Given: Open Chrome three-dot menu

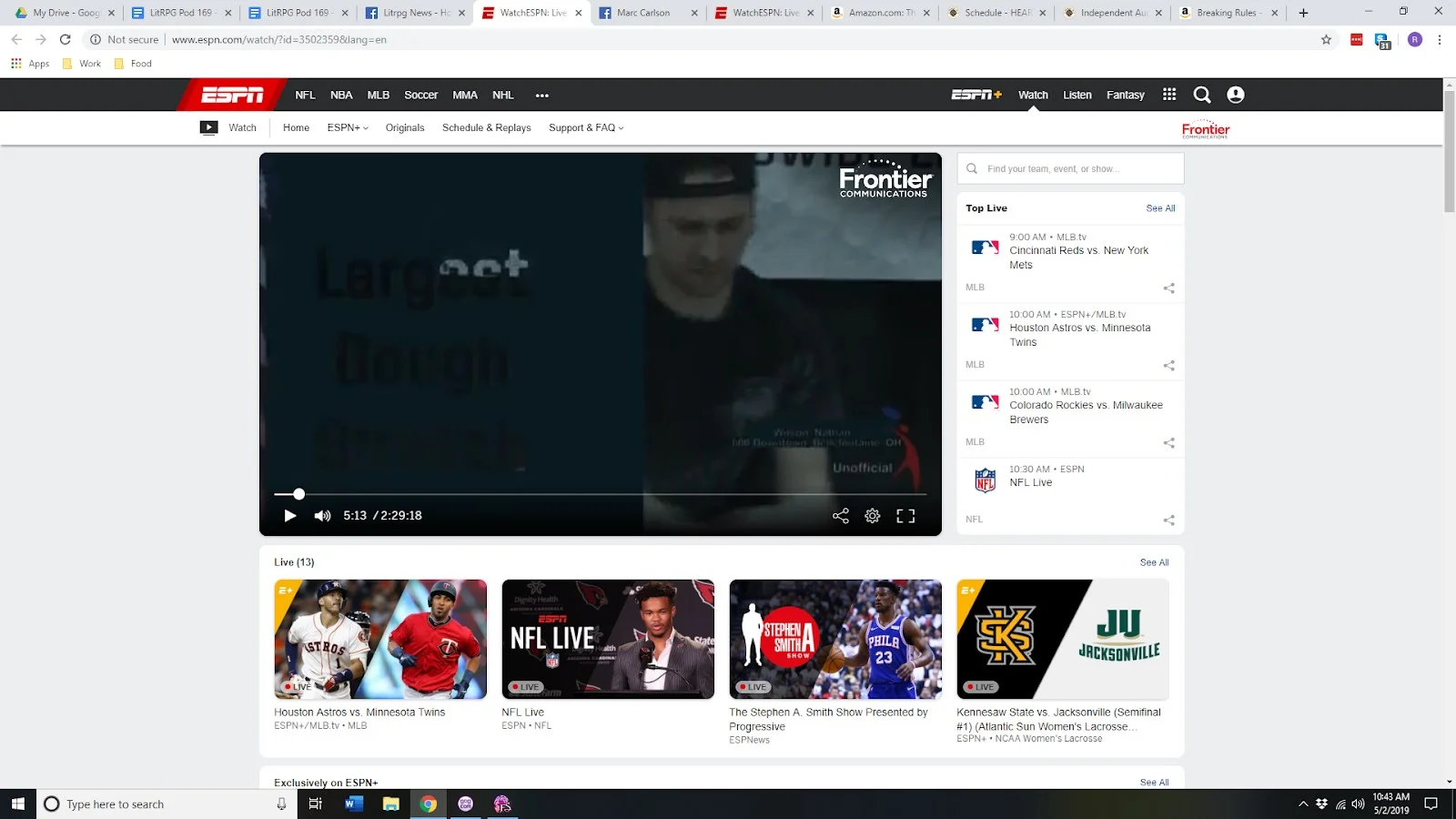Looking at the screenshot, I should coord(1440,39).
